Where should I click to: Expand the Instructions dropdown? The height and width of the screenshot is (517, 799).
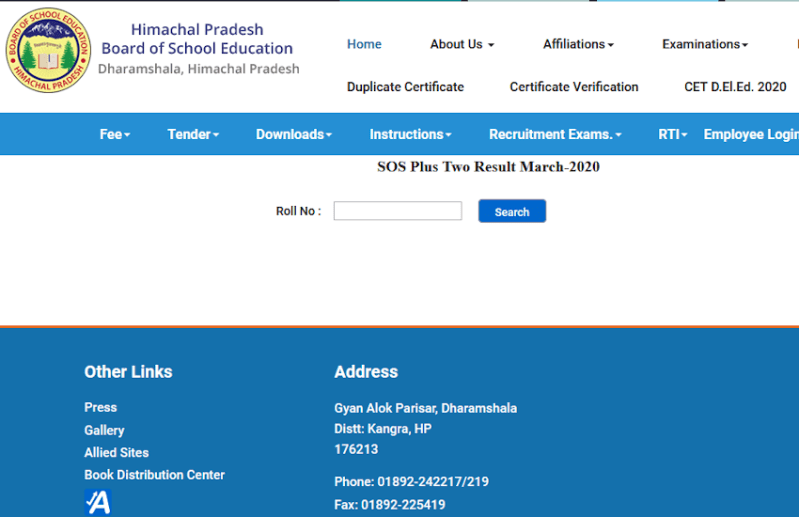click(410, 134)
